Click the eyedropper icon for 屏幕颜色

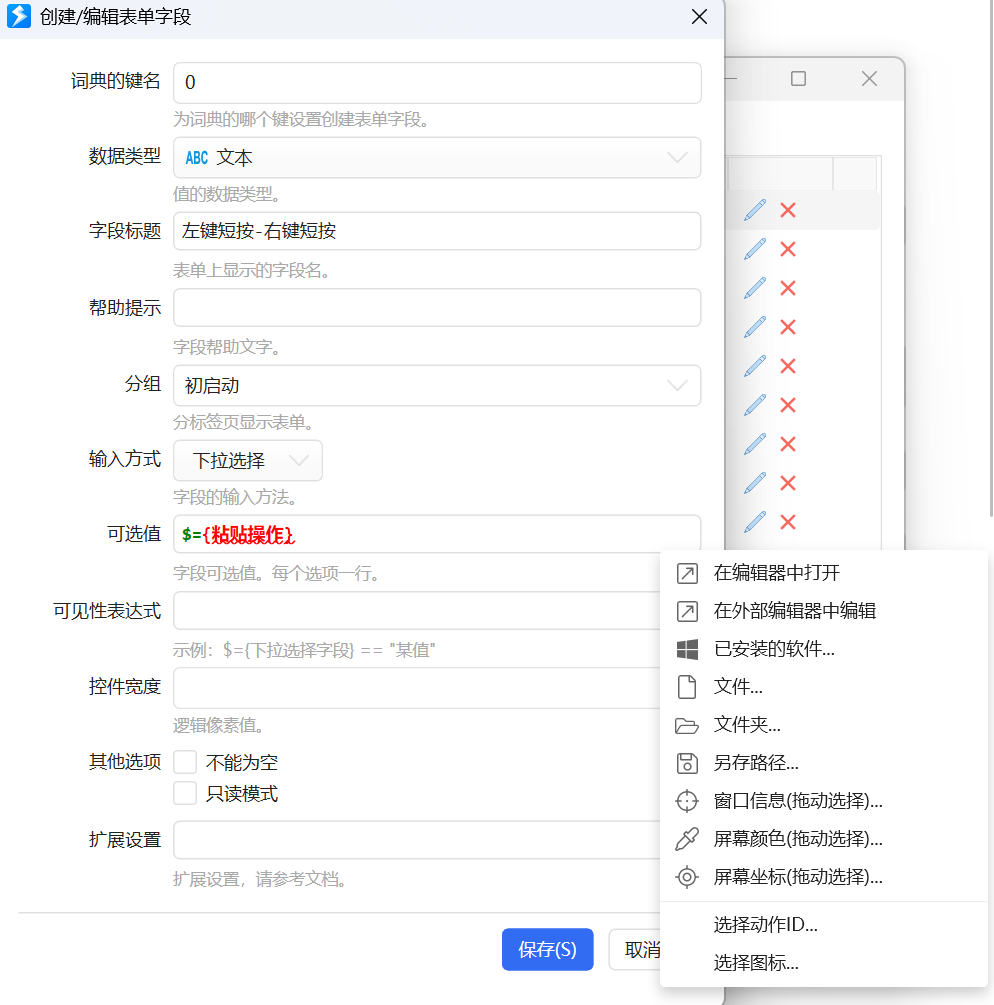pyautogui.click(x=687, y=839)
